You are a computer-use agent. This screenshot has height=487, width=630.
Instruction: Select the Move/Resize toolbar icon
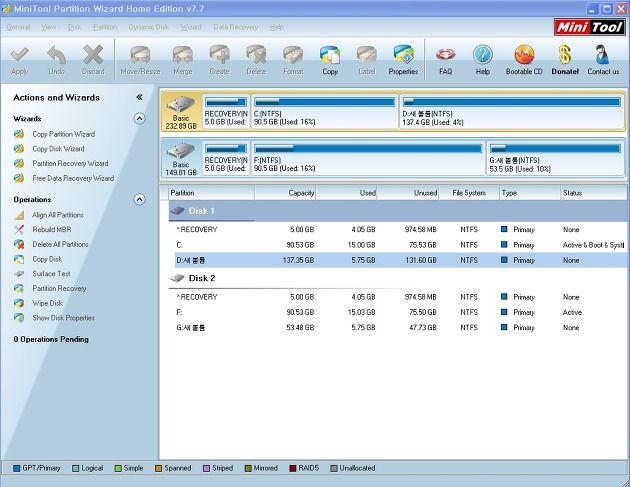click(140, 55)
